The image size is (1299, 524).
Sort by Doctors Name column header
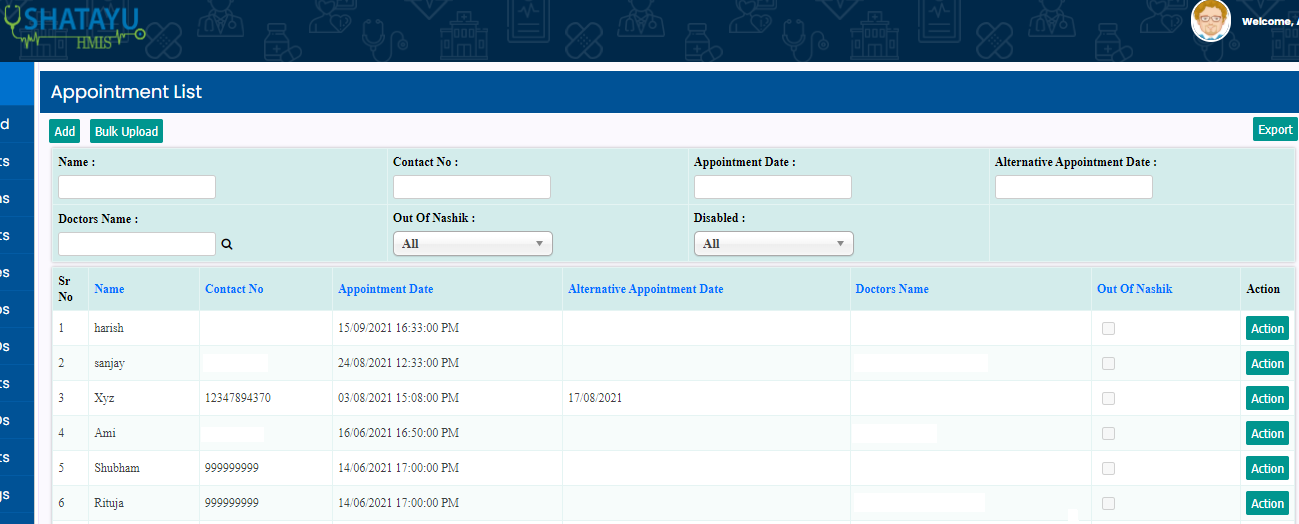pyautogui.click(x=891, y=289)
